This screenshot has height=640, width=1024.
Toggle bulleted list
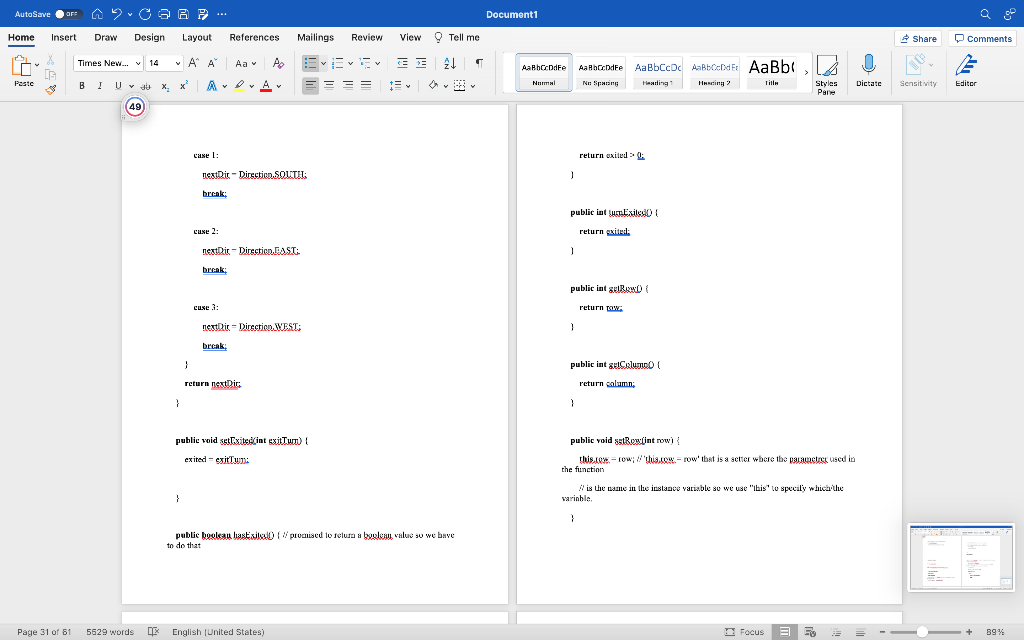(310, 63)
